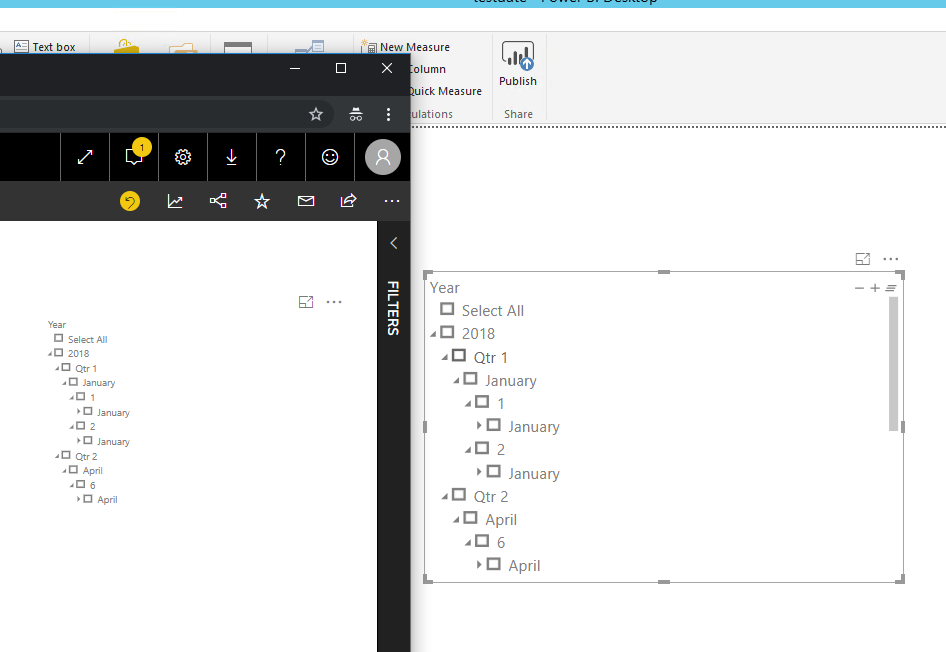Click focus mode icon on browser slicer

[x=306, y=302]
